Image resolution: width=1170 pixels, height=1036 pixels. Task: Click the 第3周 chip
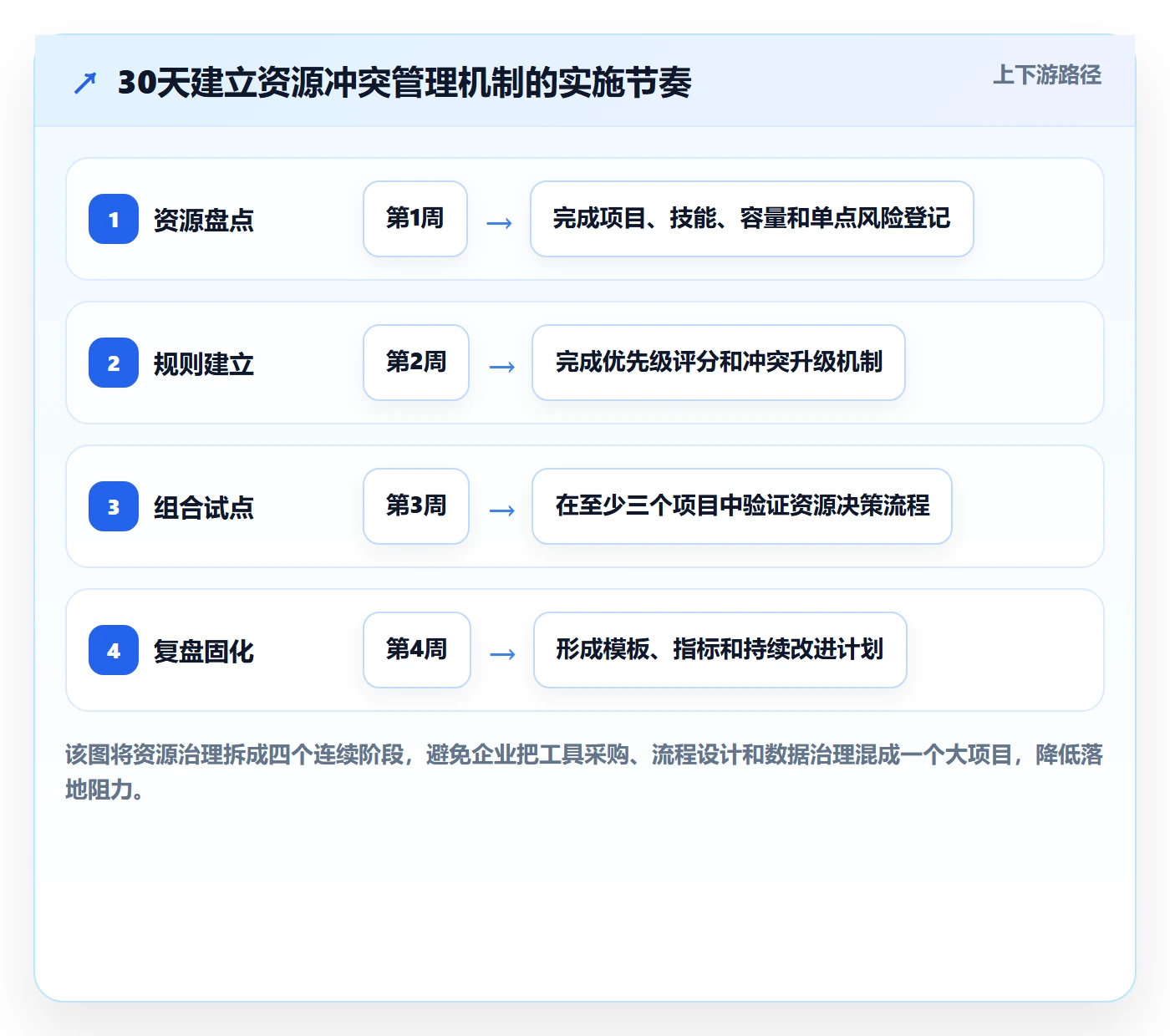pyautogui.click(x=416, y=506)
